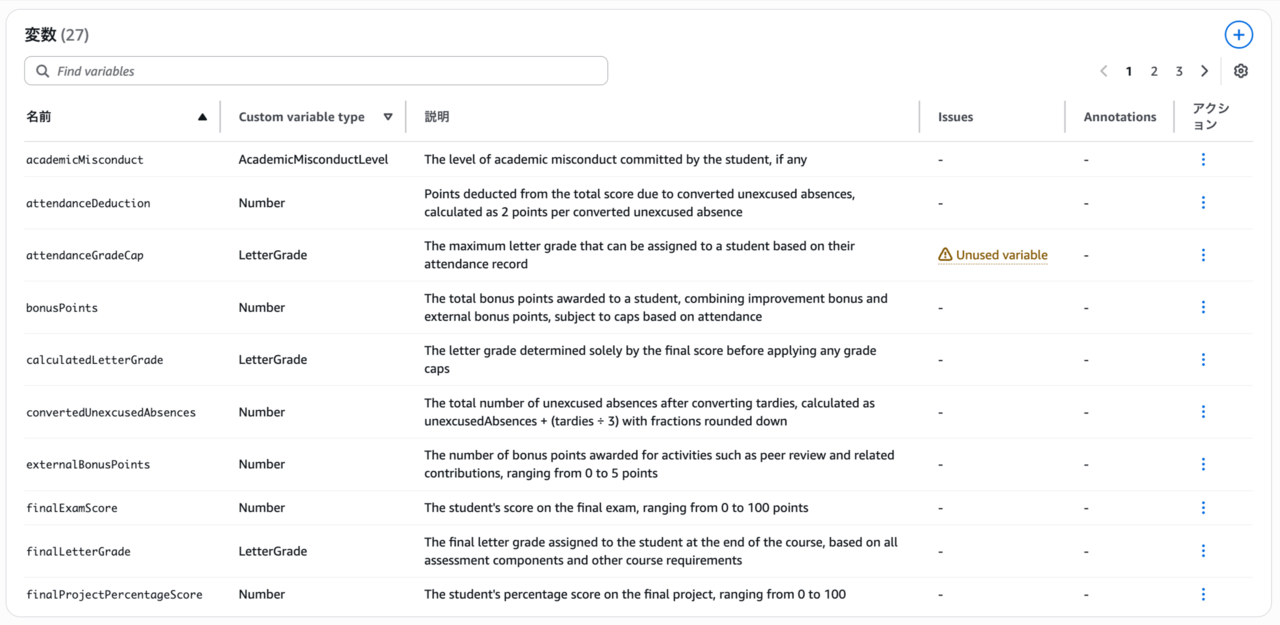This screenshot has width=1280, height=625.
Task: Select page 1 in pagination
Action: tap(1129, 71)
